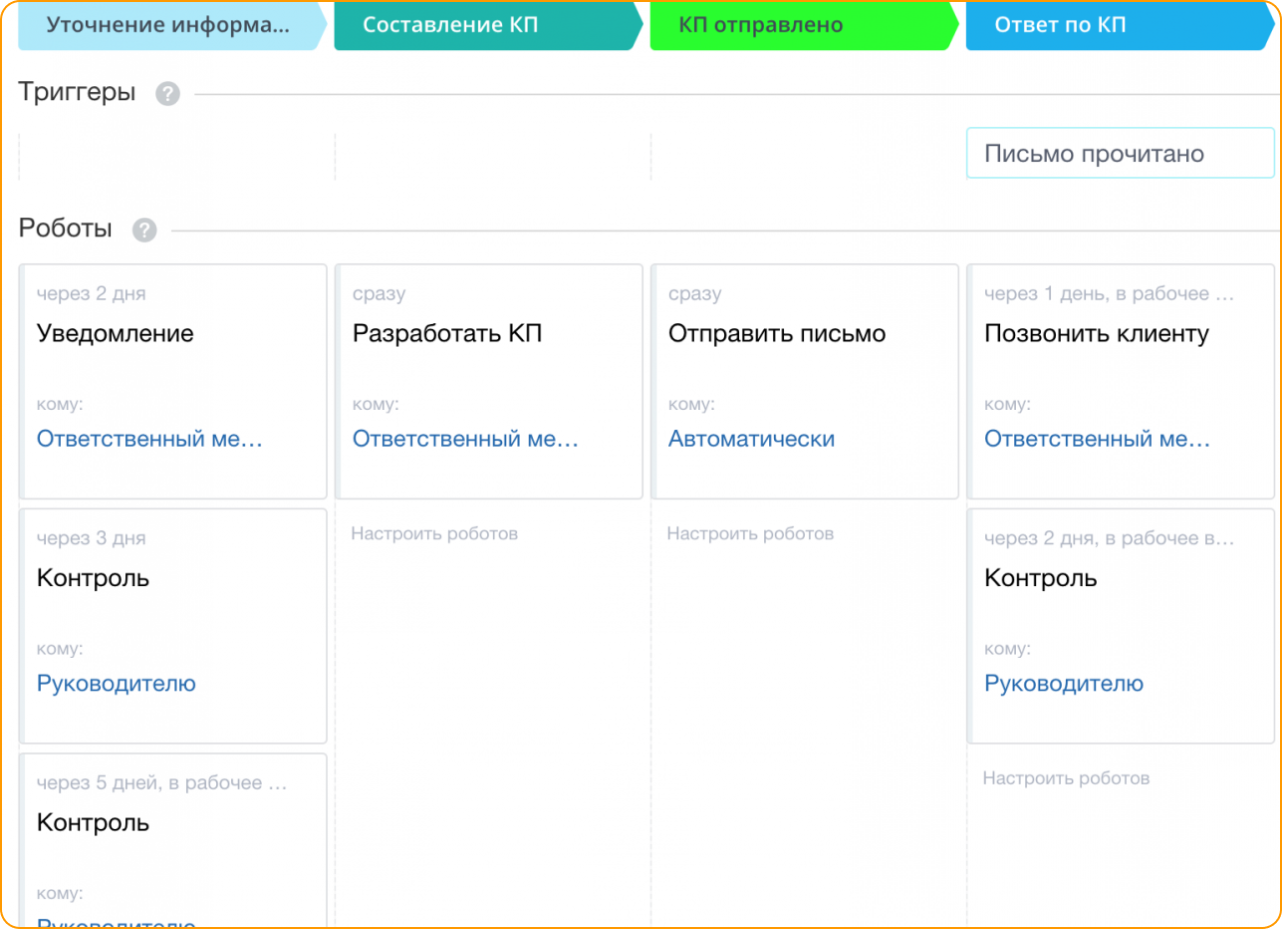Image resolution: width=1282 pixels, height=929 pixels.
Task: Click the Автоматически recipient link
Action: 751,439
